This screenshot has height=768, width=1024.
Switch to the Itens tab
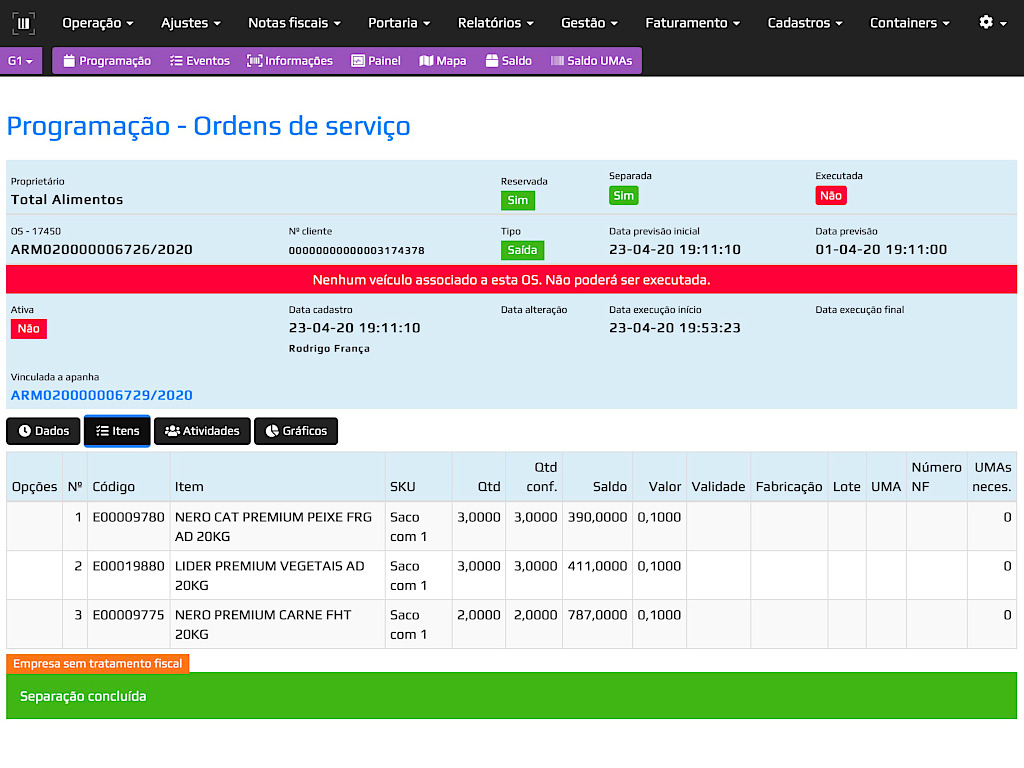pos(118,431)
